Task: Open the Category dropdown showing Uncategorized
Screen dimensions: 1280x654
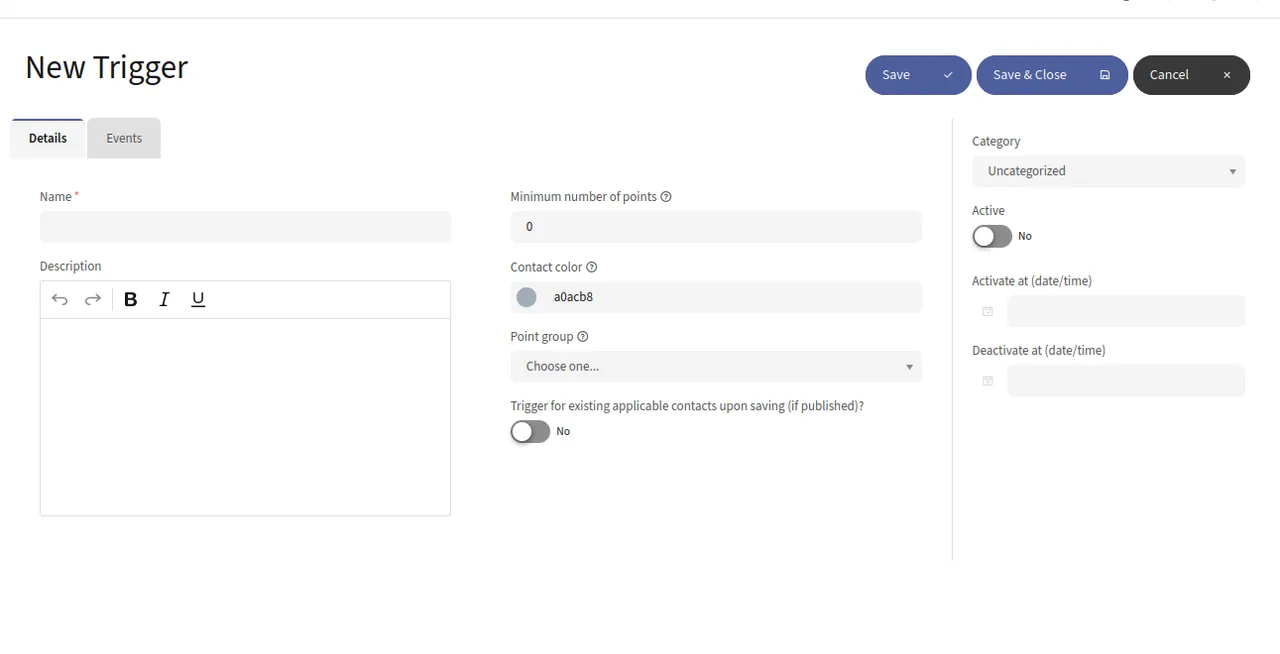Action: [1108, 171]
